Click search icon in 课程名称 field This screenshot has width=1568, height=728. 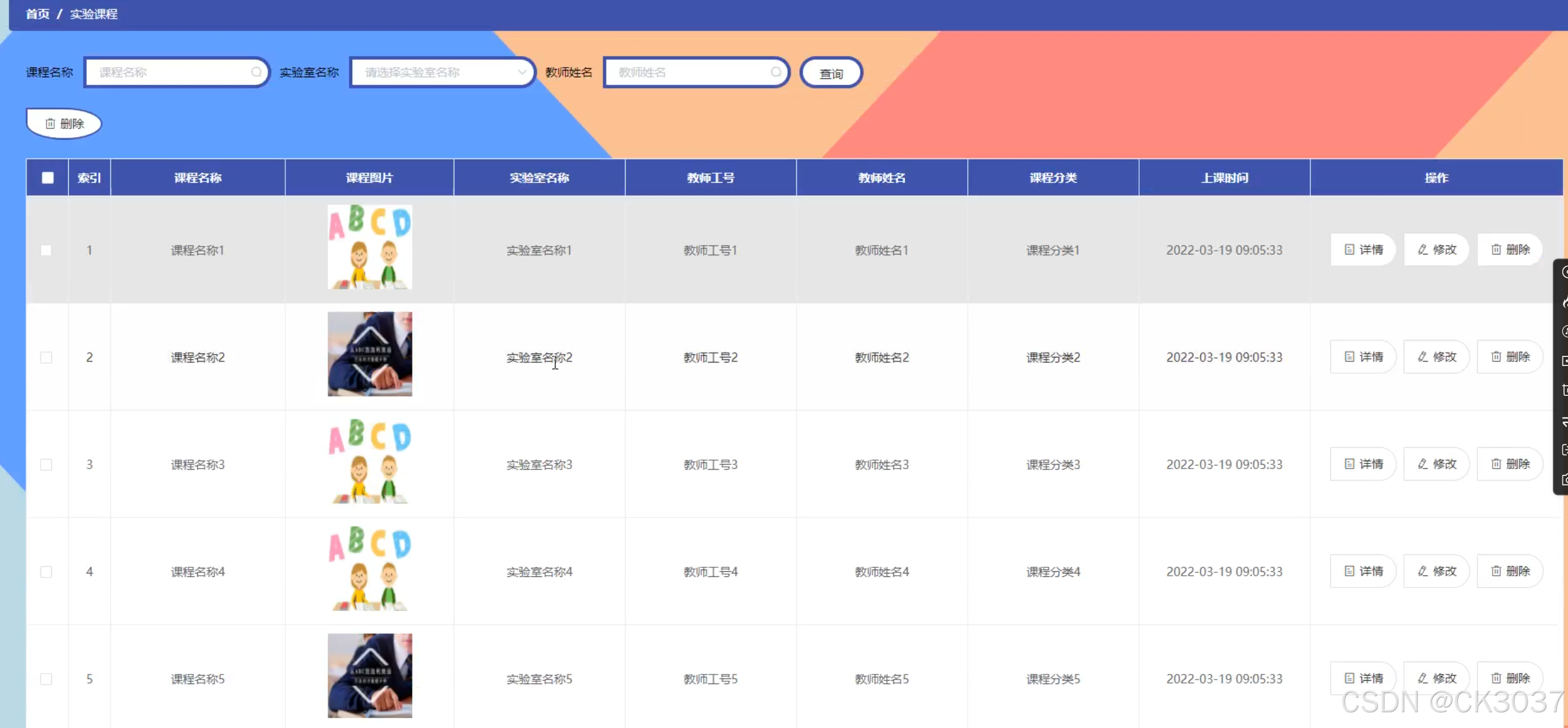[x=256, y=72]
